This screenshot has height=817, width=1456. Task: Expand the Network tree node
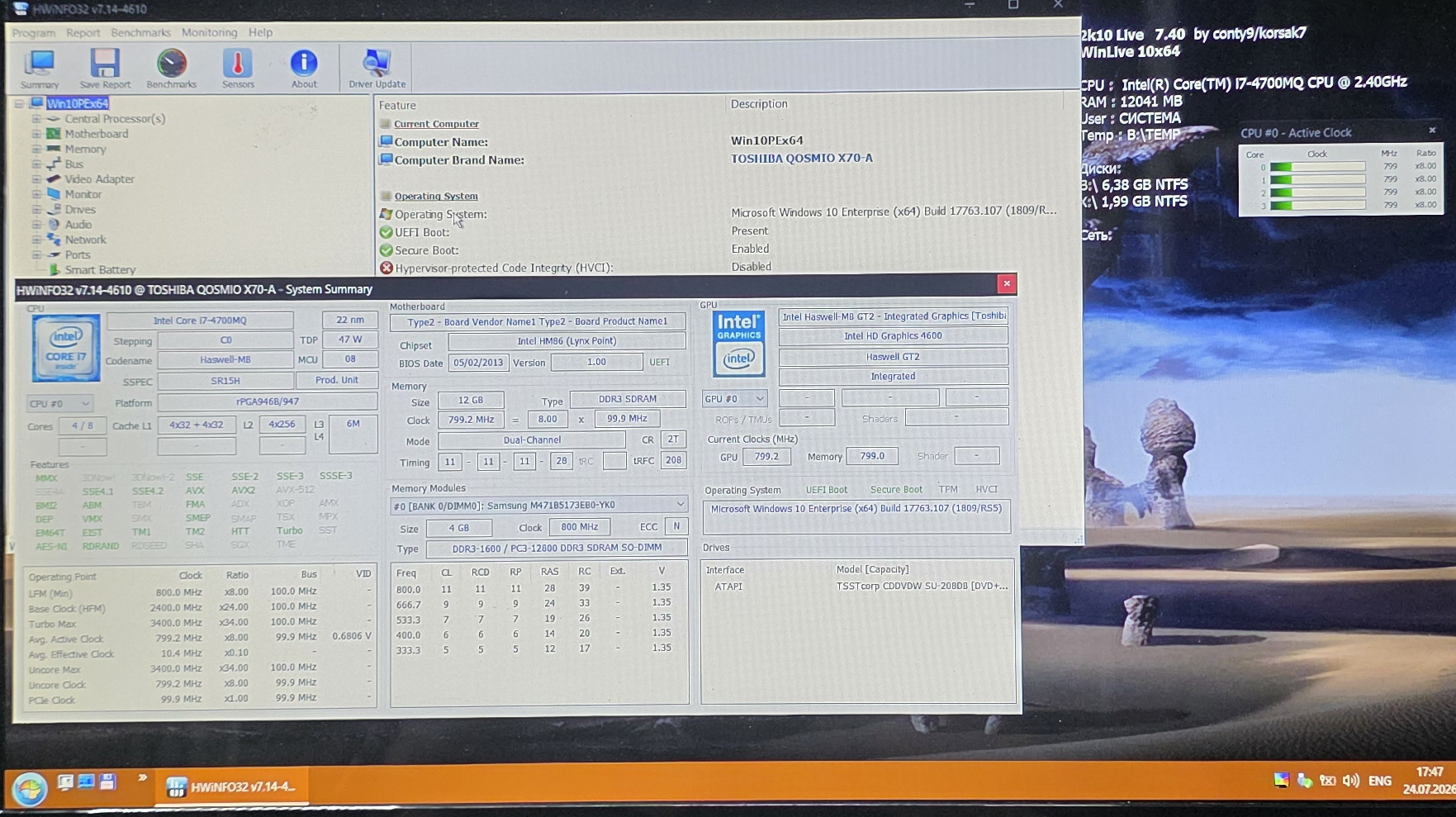[x=36, y=240]
